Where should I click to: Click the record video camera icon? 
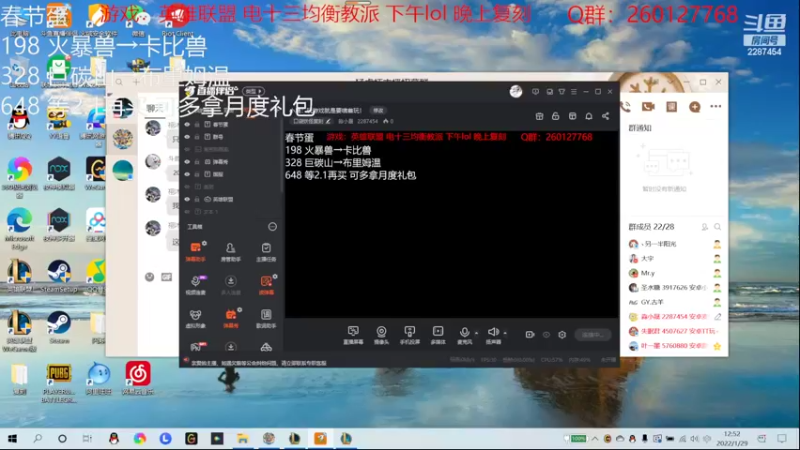coord(530,335)
